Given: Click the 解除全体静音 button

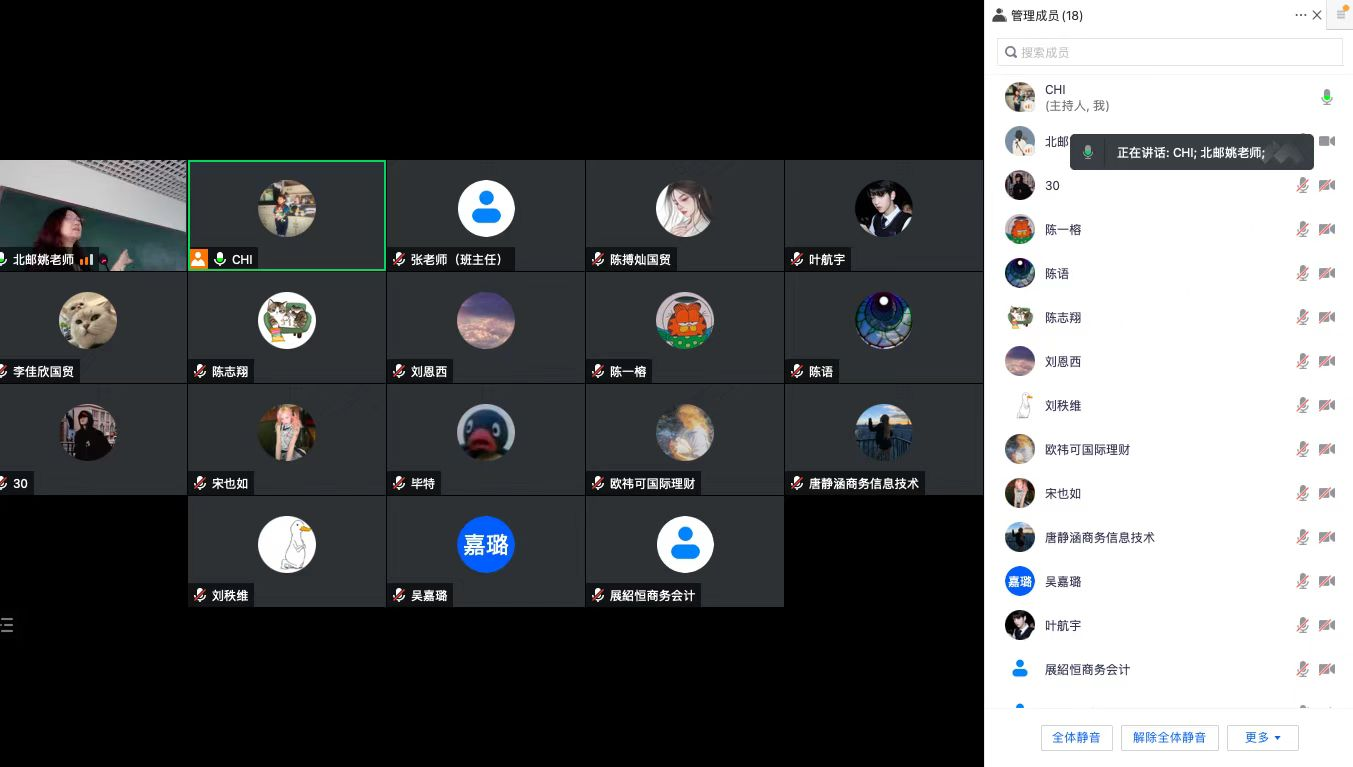Looking at the screenshot, I should pos(1168,738).
